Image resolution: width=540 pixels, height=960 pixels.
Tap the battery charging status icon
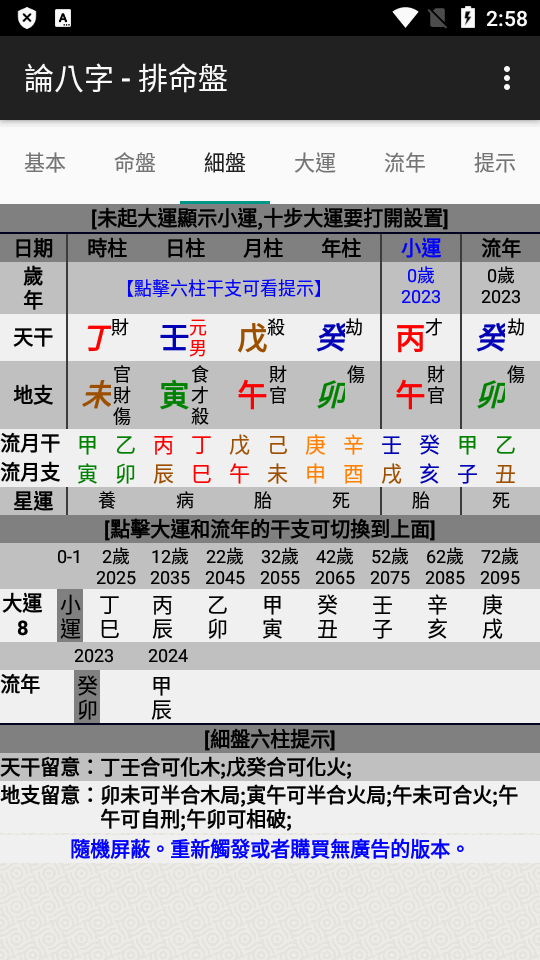468,18
